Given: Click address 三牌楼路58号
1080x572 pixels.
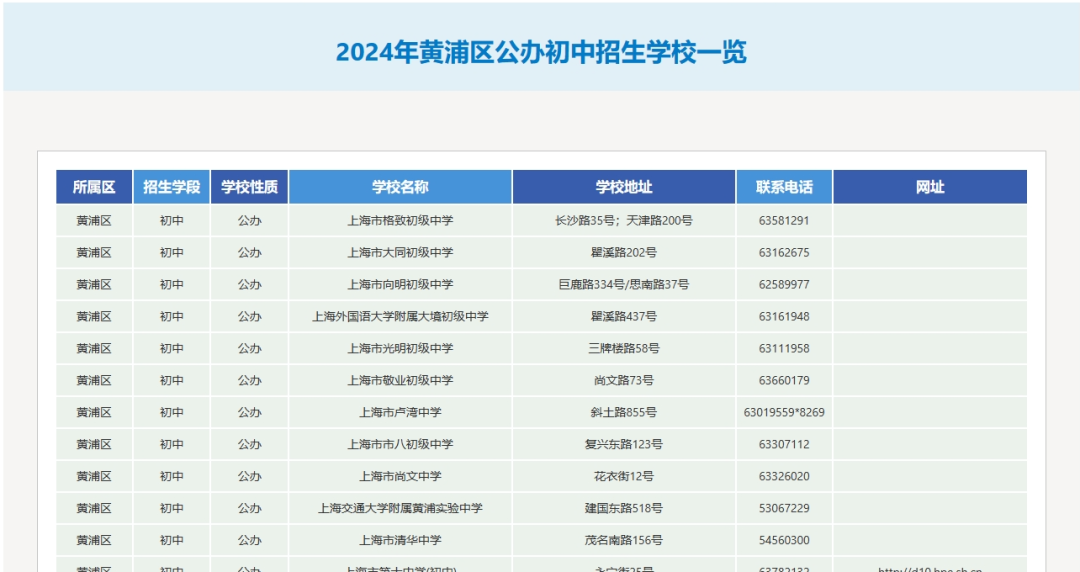Looking at the screenshot, I should tap(624, 349).
